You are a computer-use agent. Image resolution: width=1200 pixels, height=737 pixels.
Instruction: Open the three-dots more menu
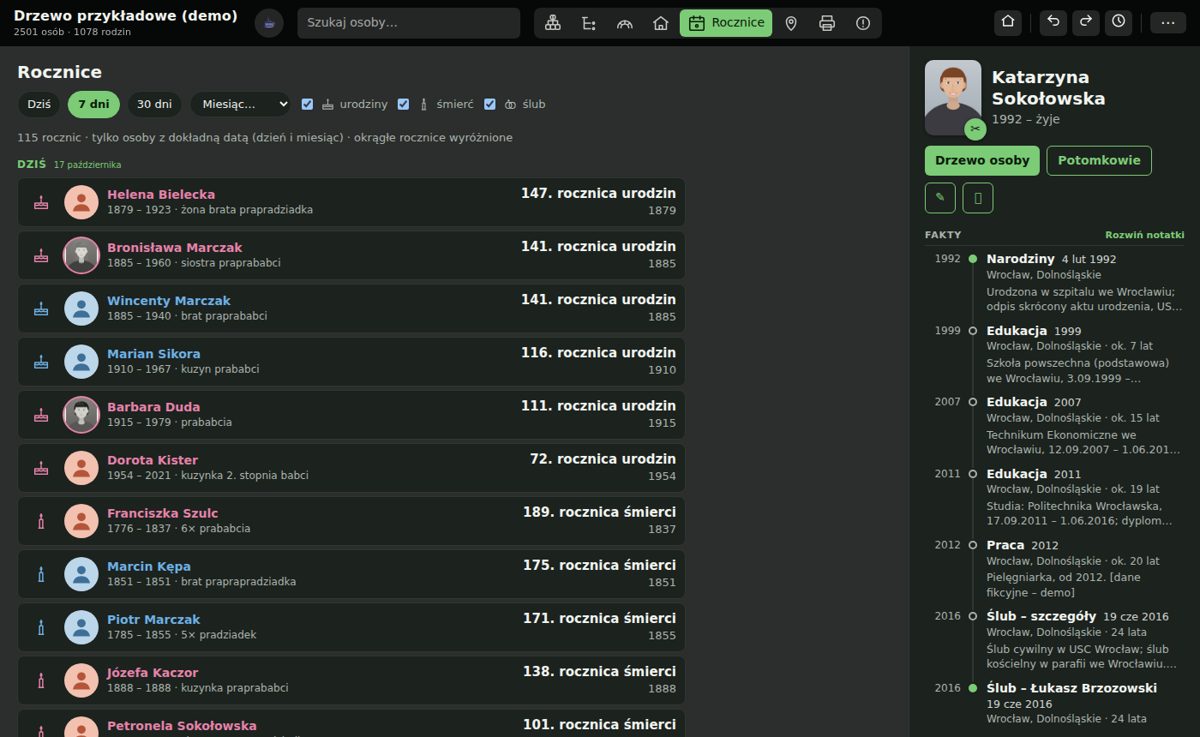1168,23
